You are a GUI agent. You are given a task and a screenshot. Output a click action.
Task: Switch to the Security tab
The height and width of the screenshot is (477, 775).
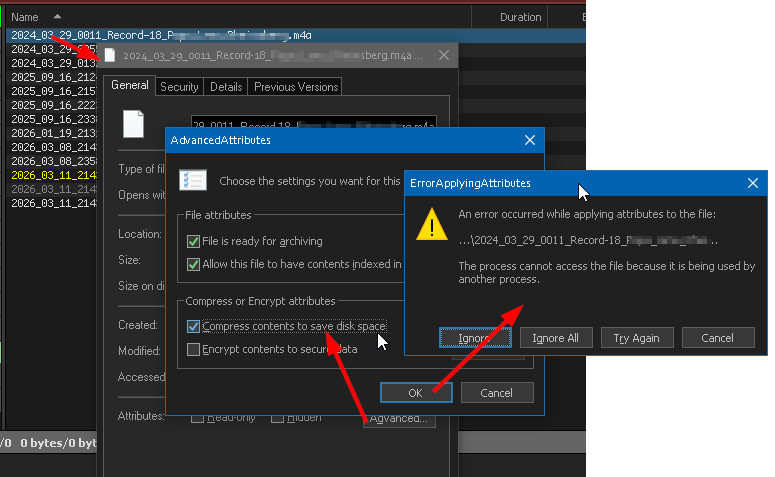point(179,87)
